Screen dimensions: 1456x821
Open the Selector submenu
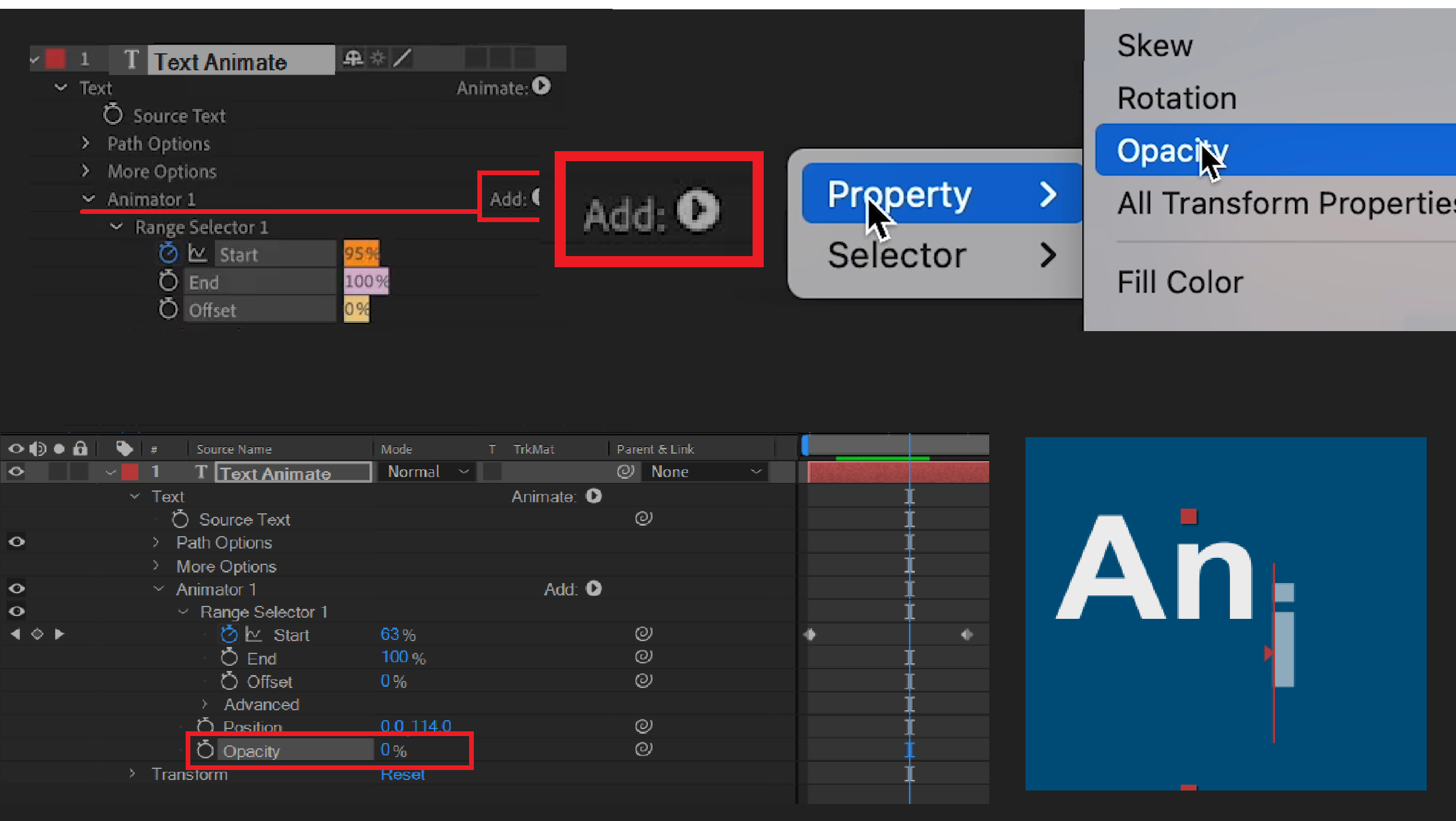942,256
